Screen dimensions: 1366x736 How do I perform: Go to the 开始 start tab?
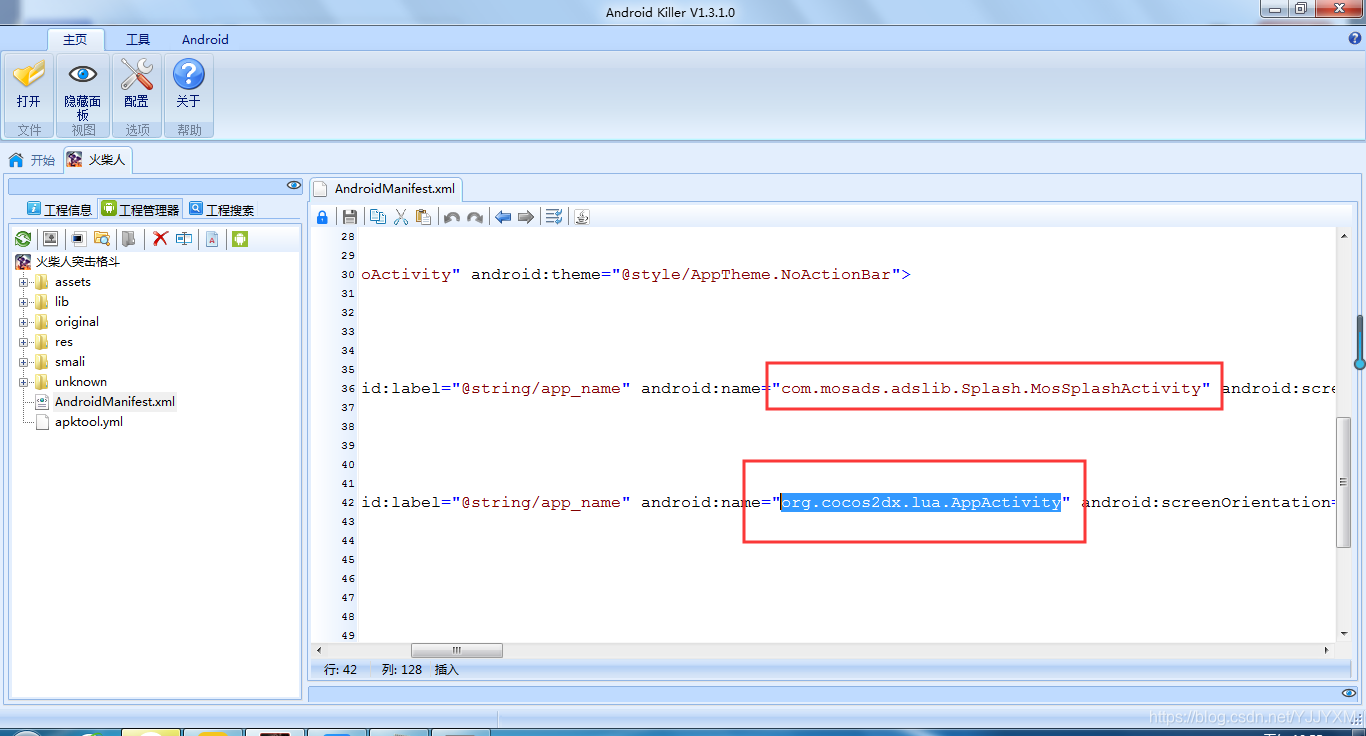point(32,160)
